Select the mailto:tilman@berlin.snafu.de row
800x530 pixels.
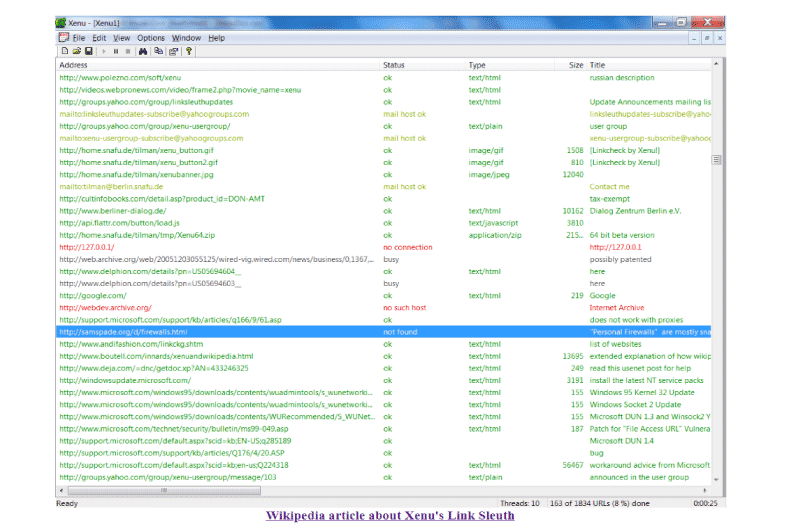point(383,187)
